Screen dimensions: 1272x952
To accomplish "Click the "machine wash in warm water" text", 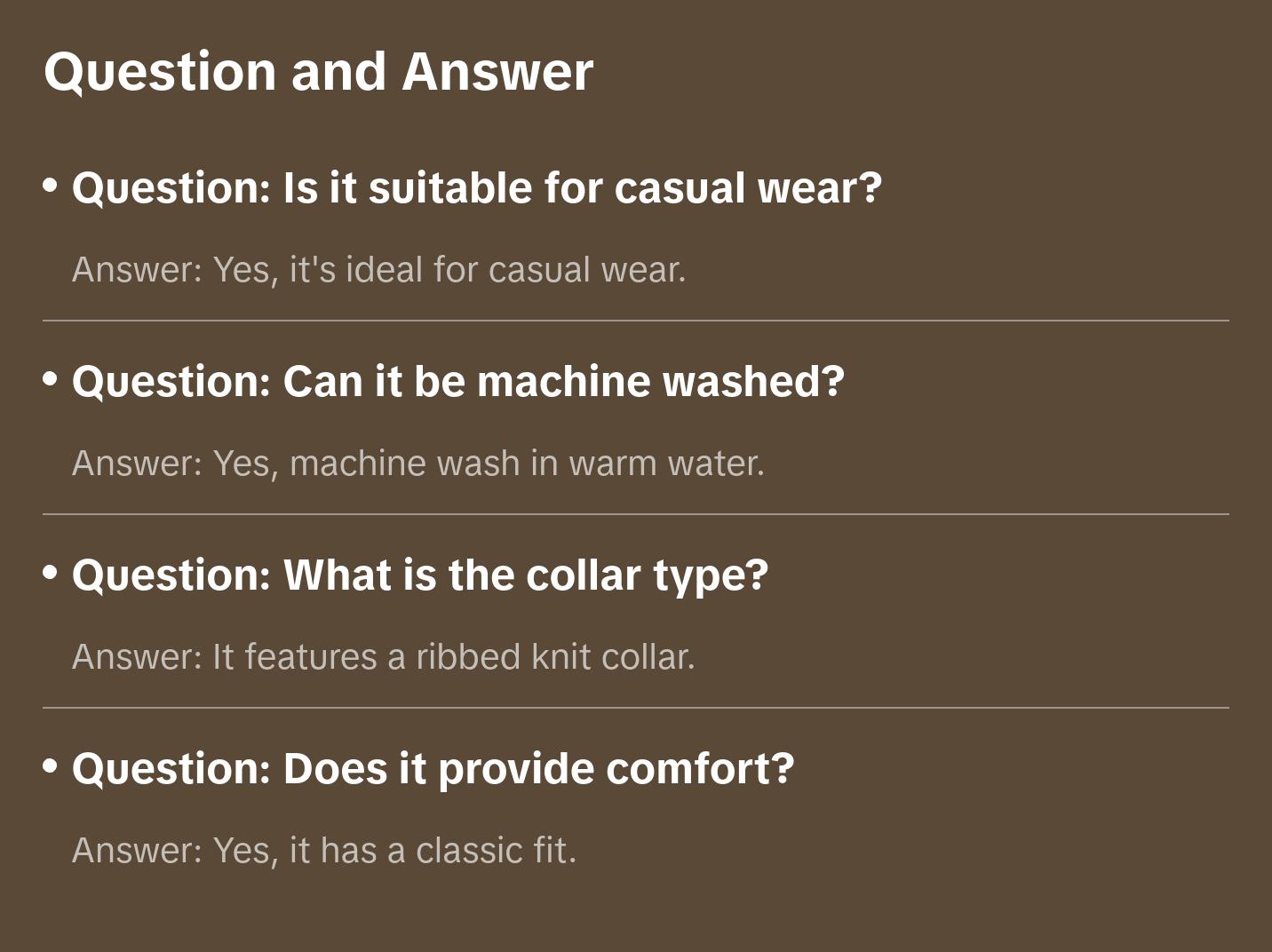I will pos(527,464).
